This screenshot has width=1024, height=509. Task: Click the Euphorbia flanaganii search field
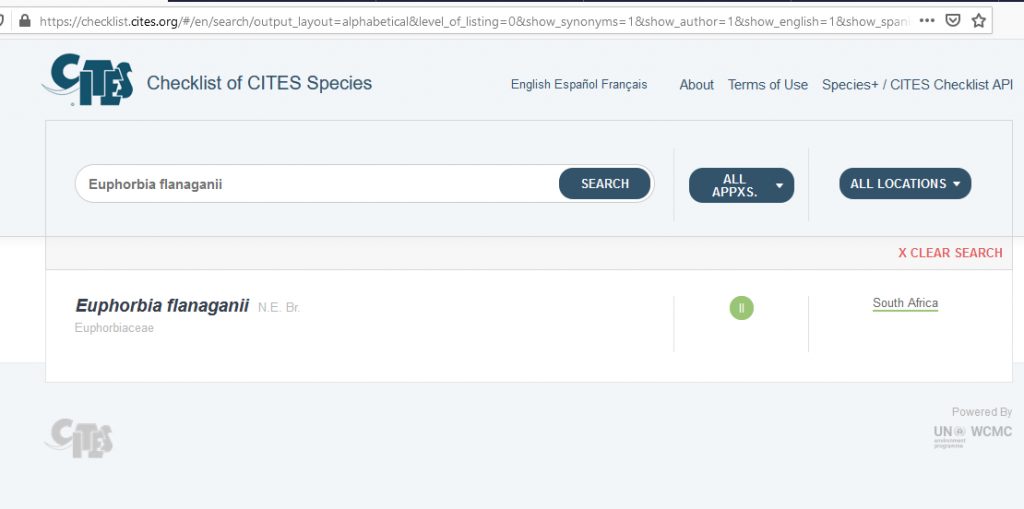click(x=317, y=184)
